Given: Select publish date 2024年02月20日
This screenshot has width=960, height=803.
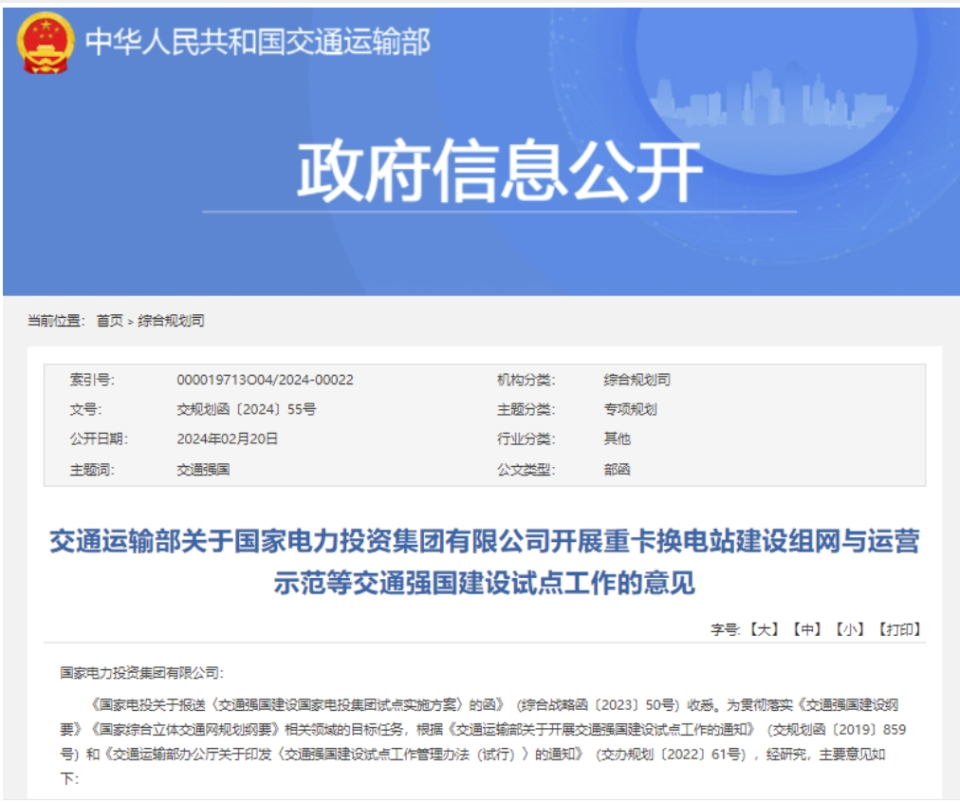Looking at the screenshot, I should [x=227, y=439].
